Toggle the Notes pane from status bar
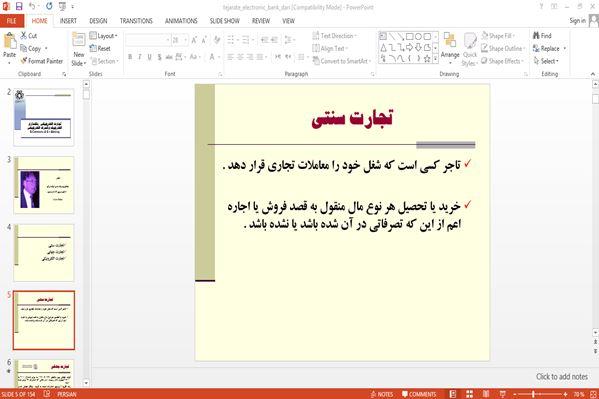 (382, 394)
